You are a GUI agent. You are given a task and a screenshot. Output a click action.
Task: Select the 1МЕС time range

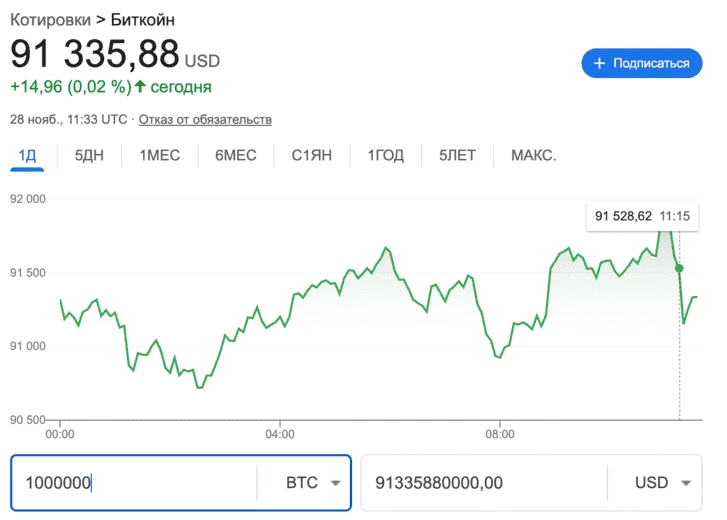tap(160, 155)
